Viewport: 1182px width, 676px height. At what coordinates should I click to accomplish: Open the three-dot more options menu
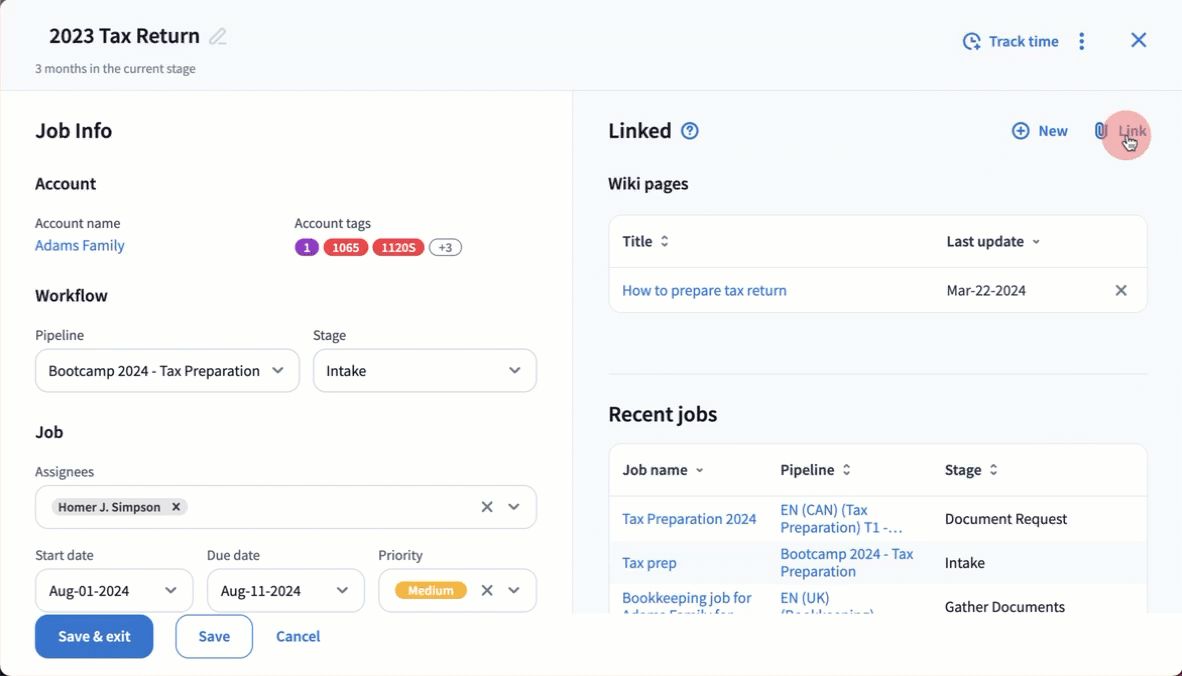[1082, 41]
